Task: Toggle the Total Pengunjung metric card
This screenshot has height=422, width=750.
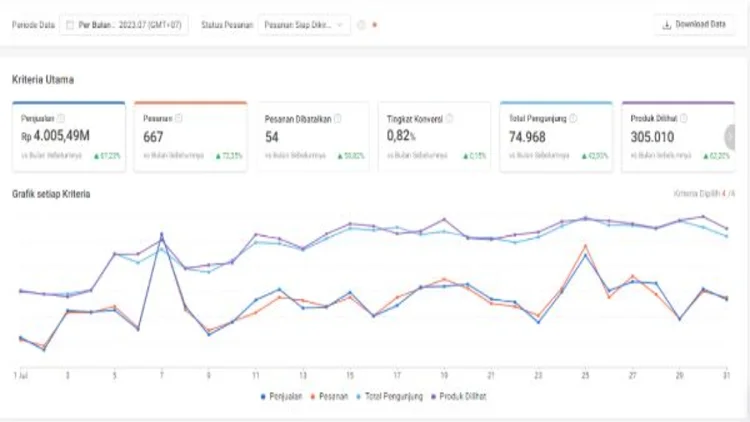Action: pyautogui.click(x=556, y=136)
